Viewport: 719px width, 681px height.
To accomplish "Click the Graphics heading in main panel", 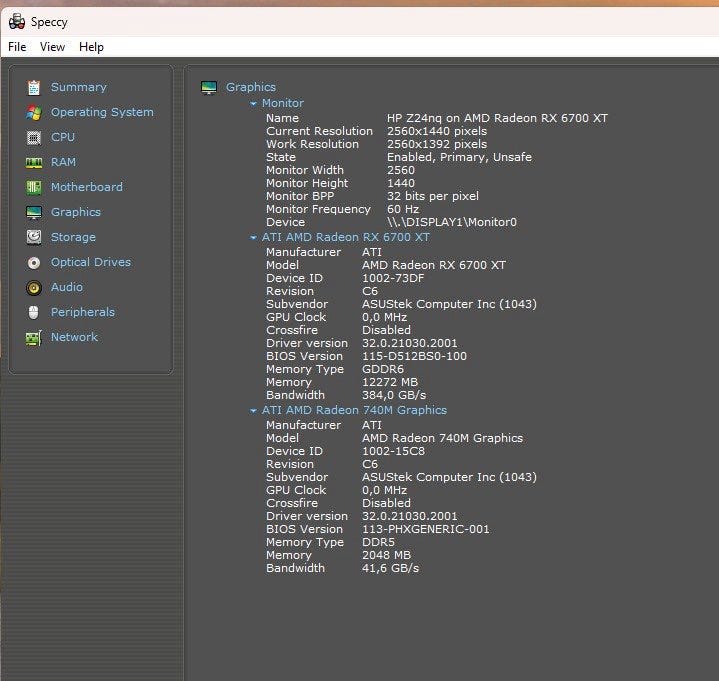I will 251,87.
